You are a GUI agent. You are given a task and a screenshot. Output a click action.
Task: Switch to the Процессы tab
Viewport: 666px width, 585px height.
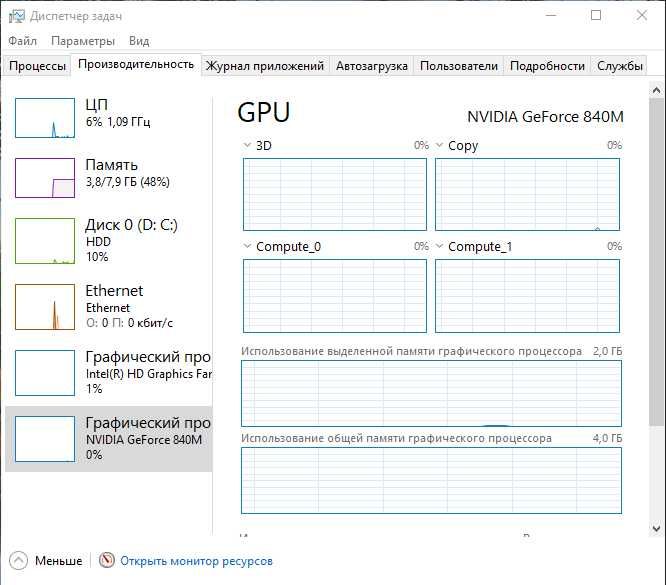37,66
